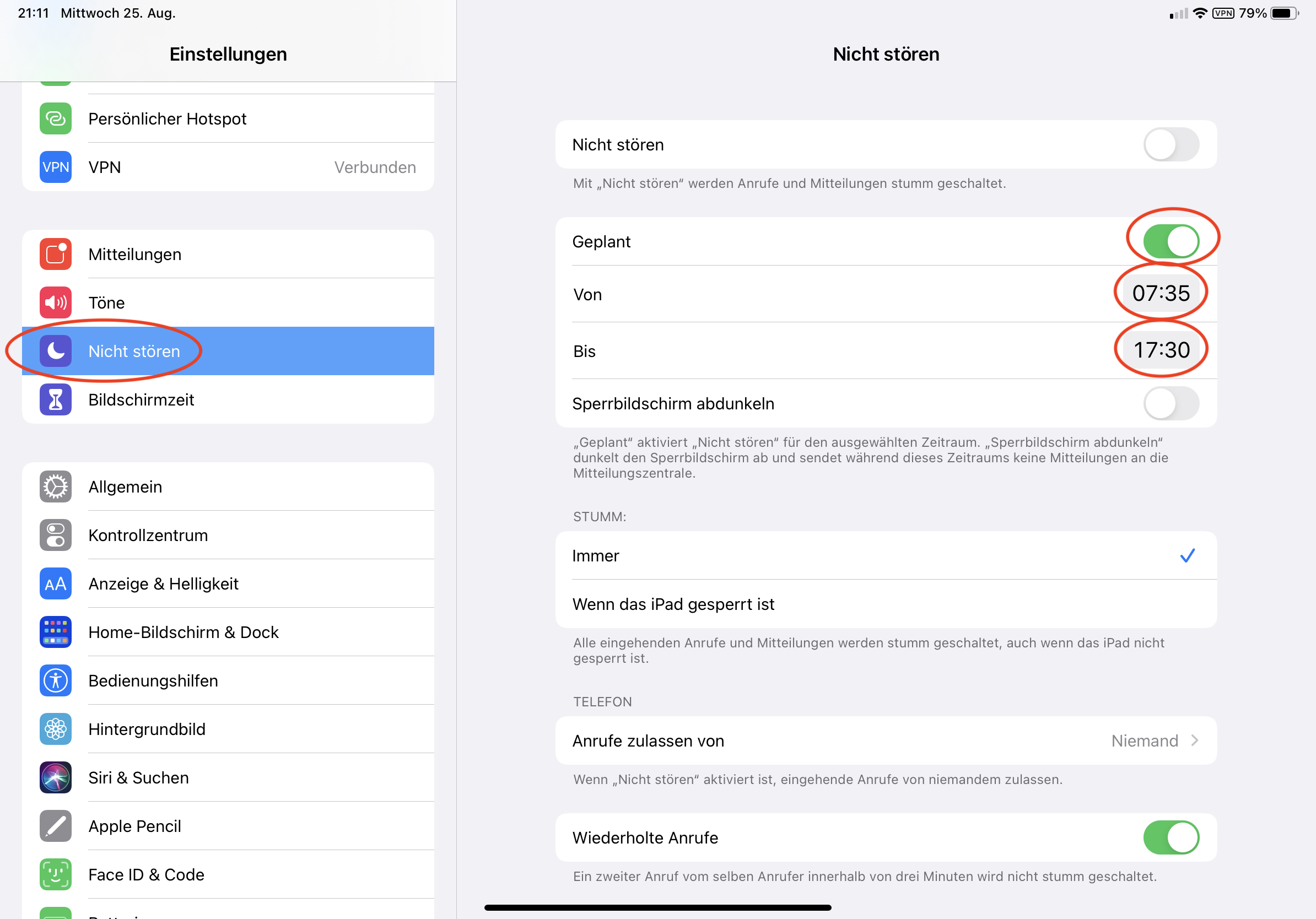Open the Bis end time picker
This screenshot has width=1316, height=919.
(x=1161, y=350)
